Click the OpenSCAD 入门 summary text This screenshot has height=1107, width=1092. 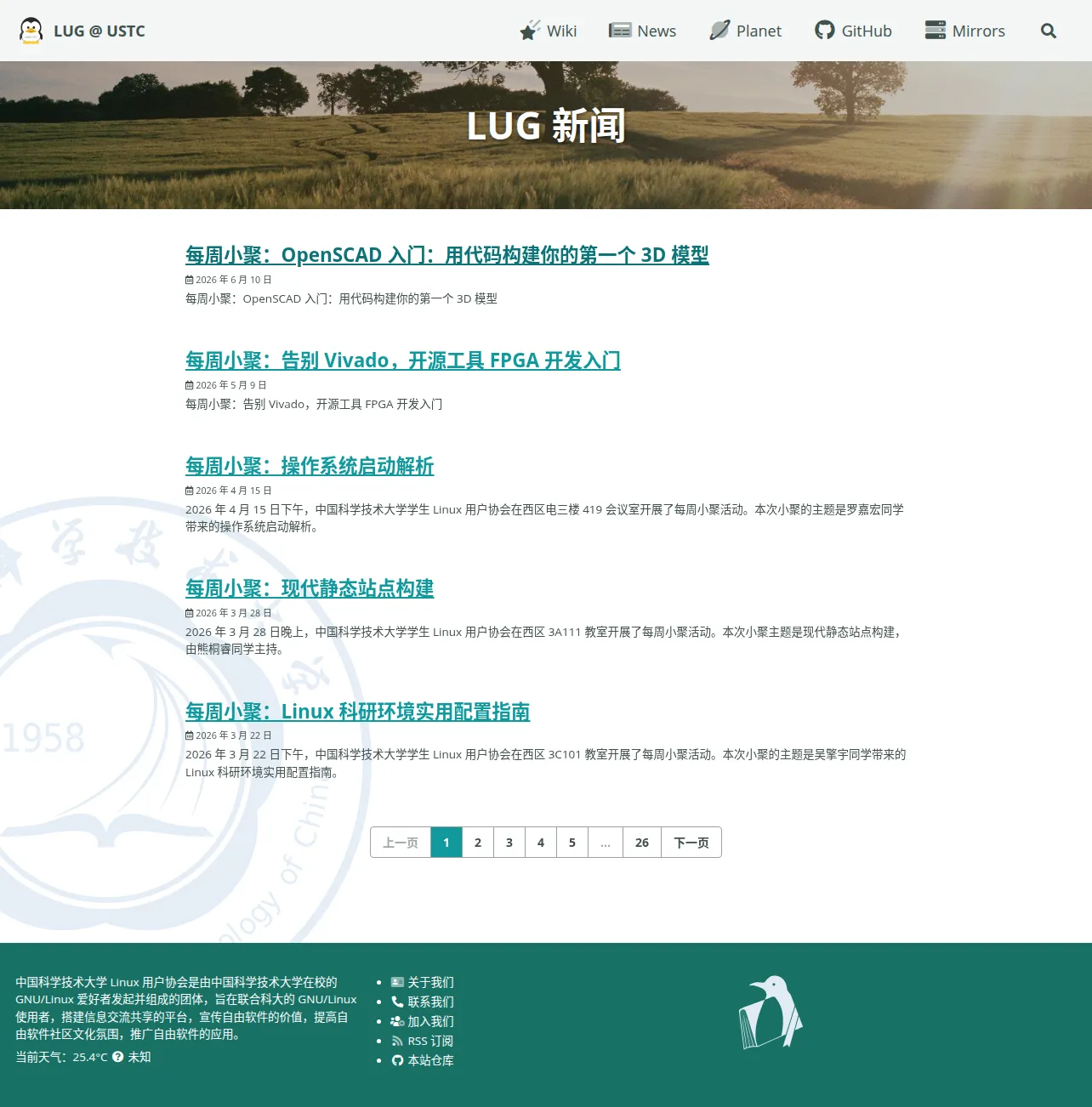[341, 298]
